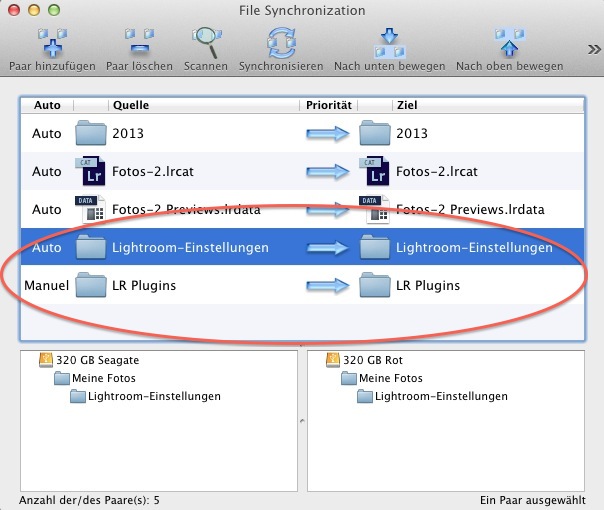Sort by the Auto column header
The image size is (604, 510).
pos(47,105)
